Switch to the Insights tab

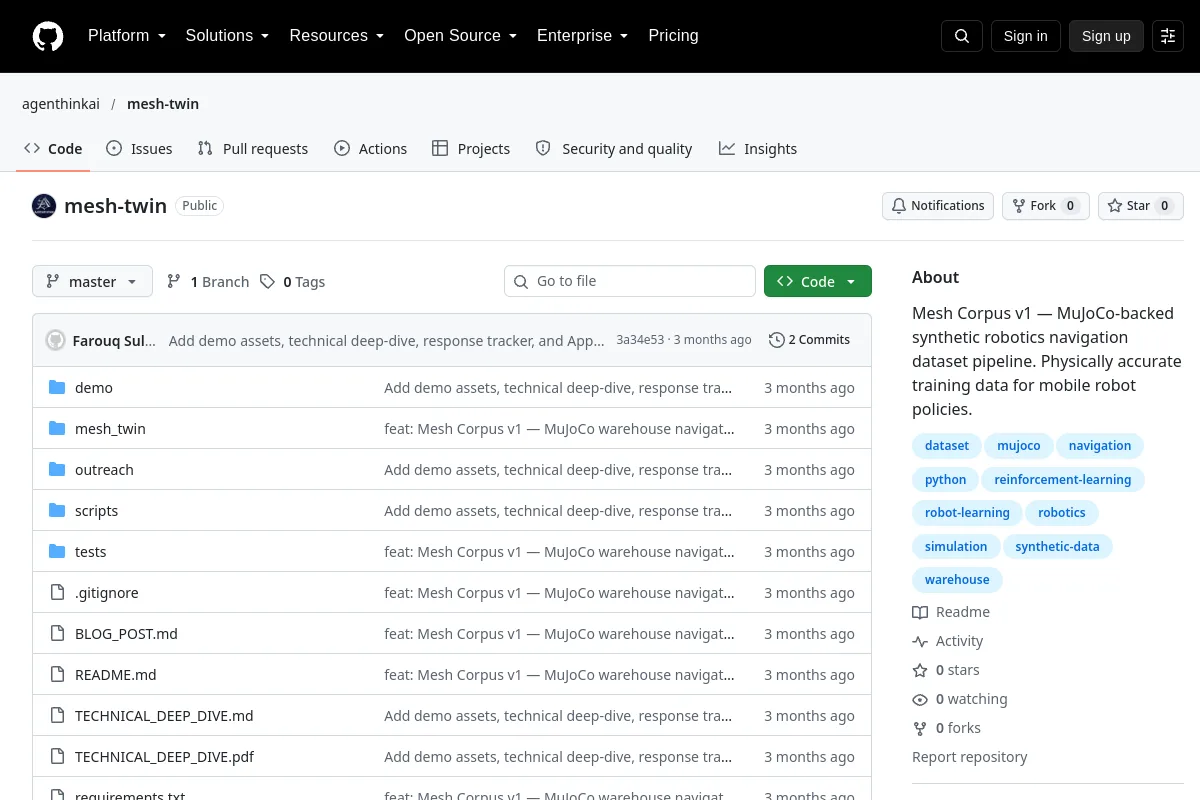click(x=758, y=149)
